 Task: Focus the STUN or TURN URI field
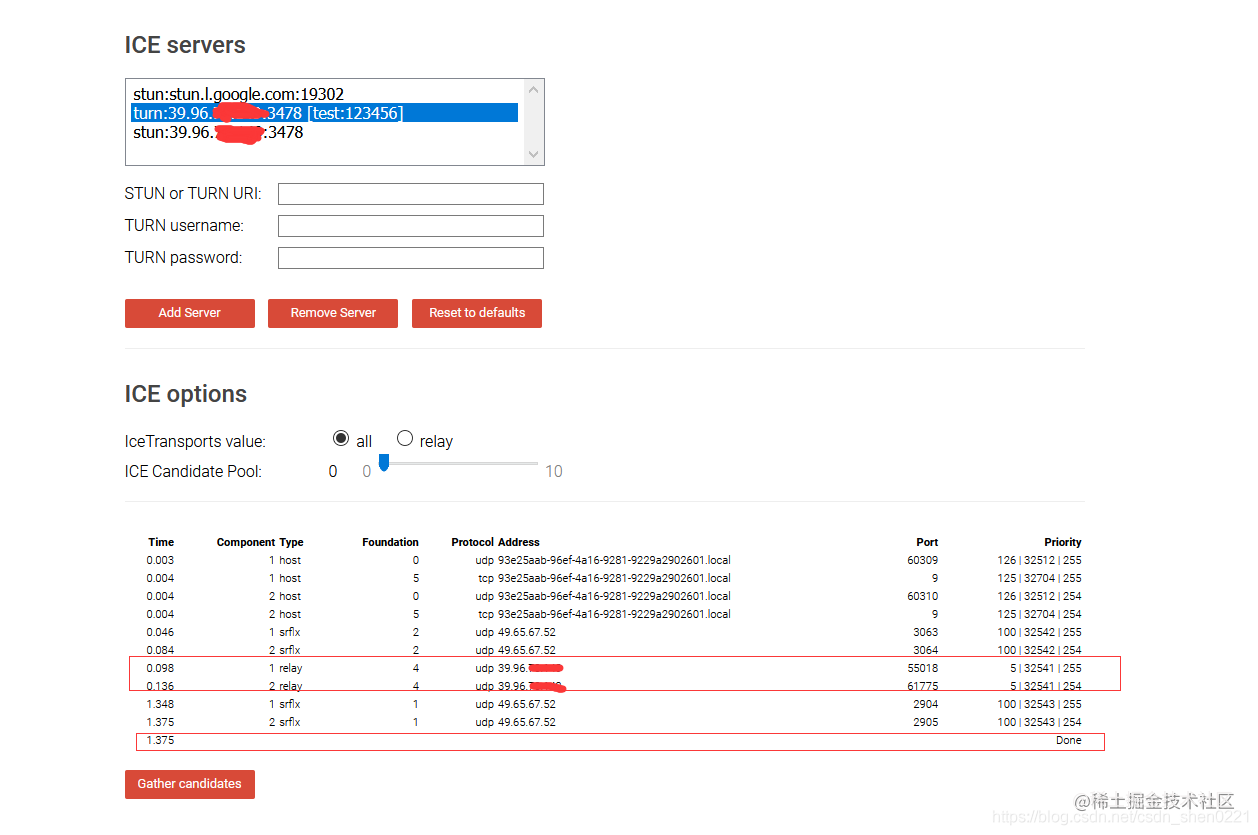(411, 194)
